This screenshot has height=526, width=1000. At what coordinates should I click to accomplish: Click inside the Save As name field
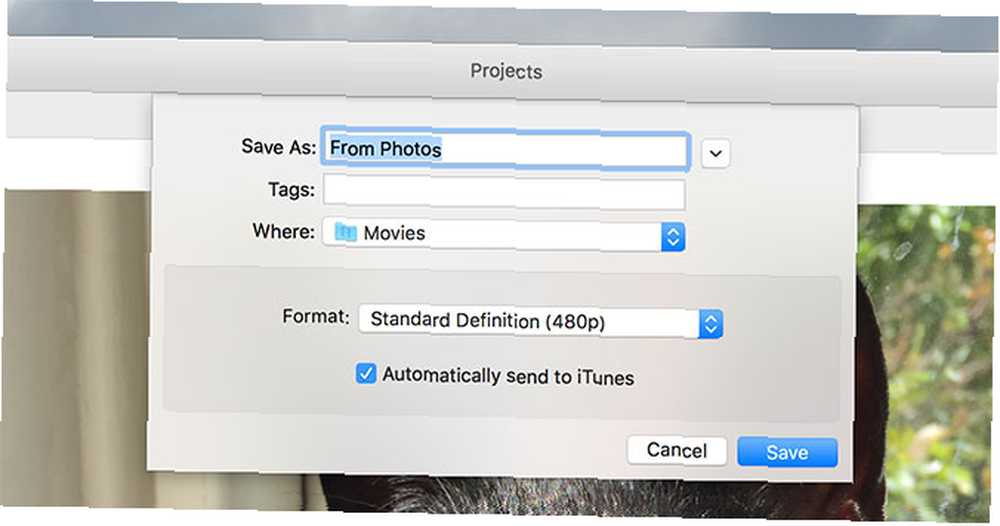click(505, 150)
